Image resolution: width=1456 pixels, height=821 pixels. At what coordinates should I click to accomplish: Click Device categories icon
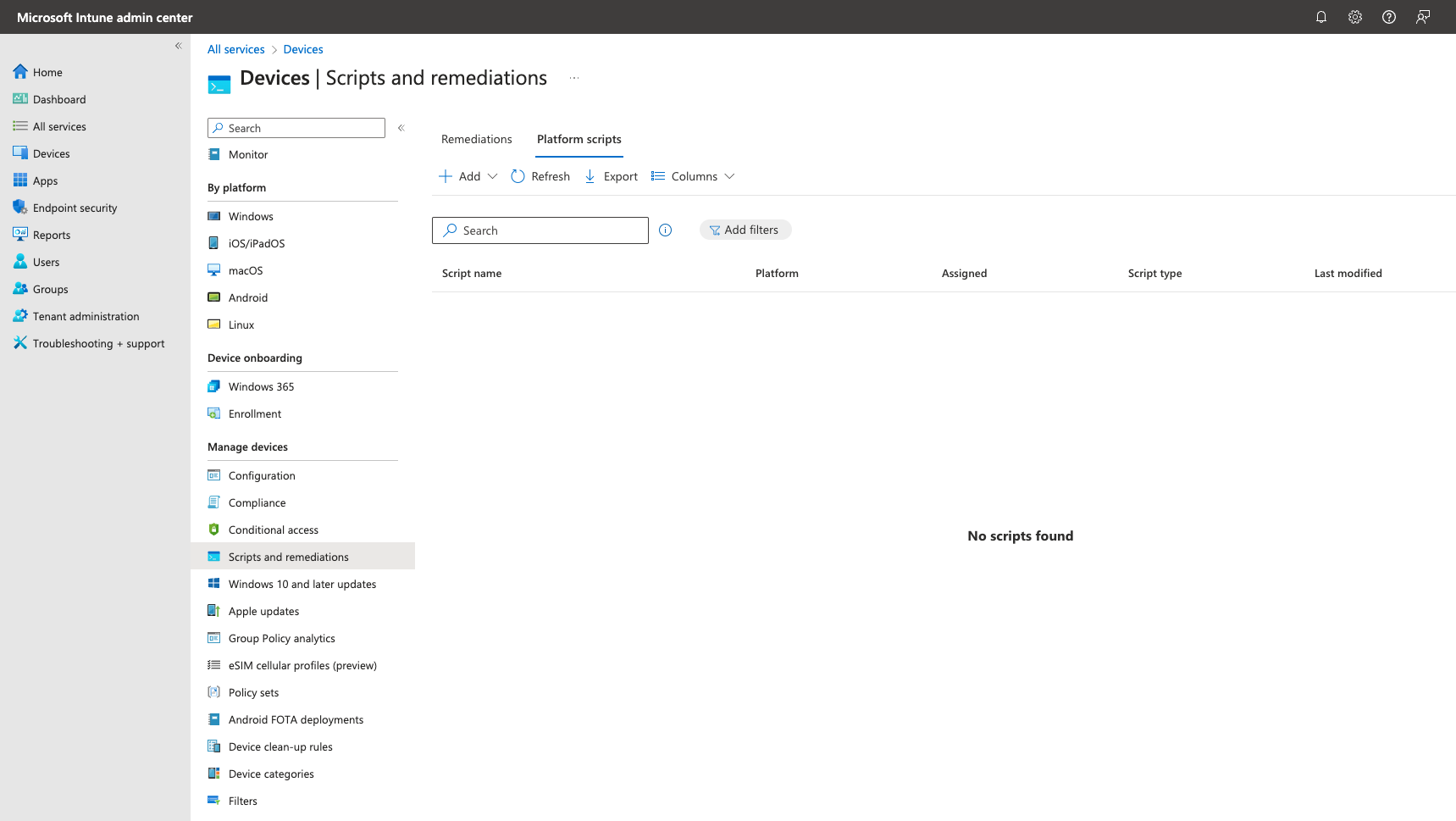214,774
